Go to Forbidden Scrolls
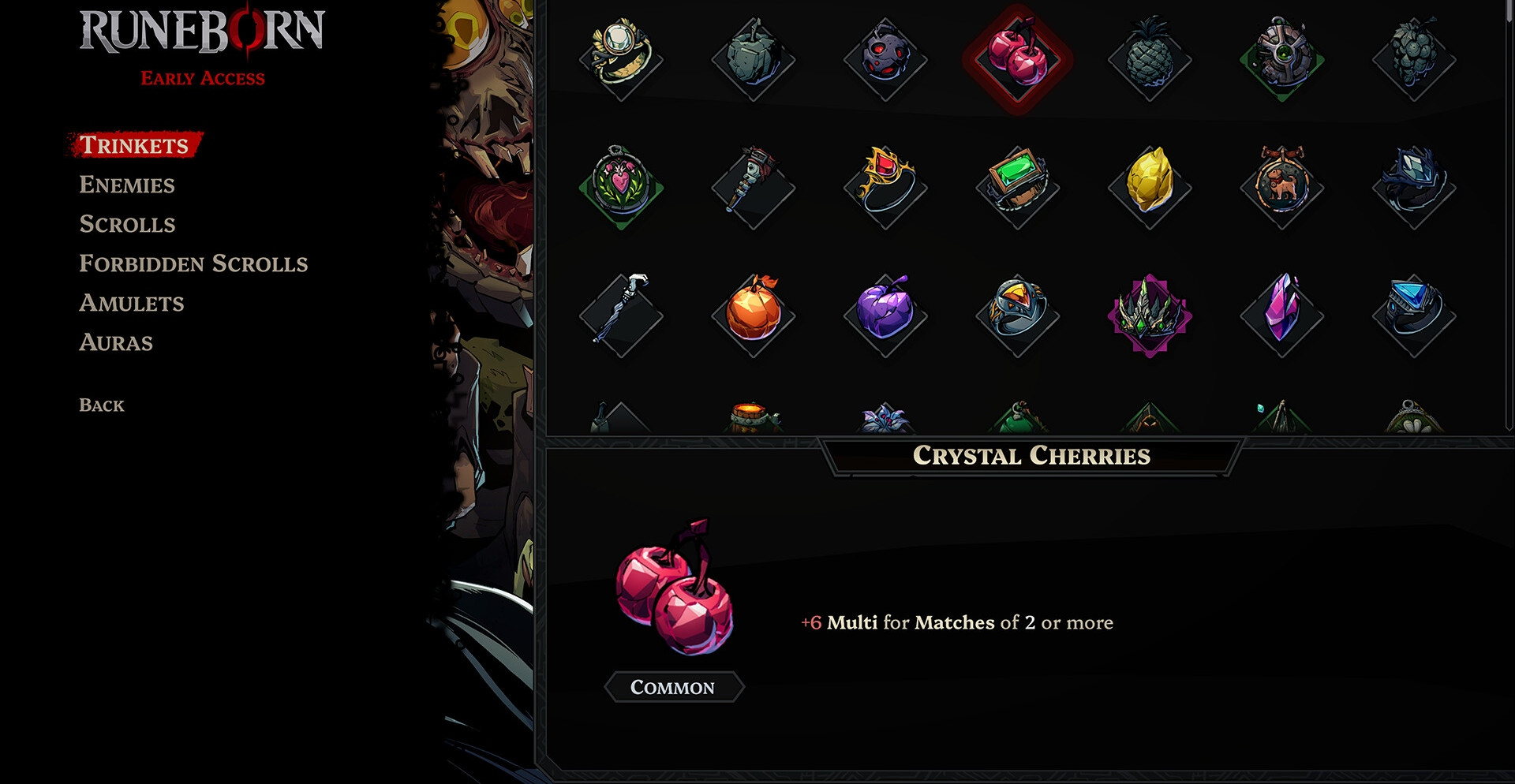 (193, 263)
